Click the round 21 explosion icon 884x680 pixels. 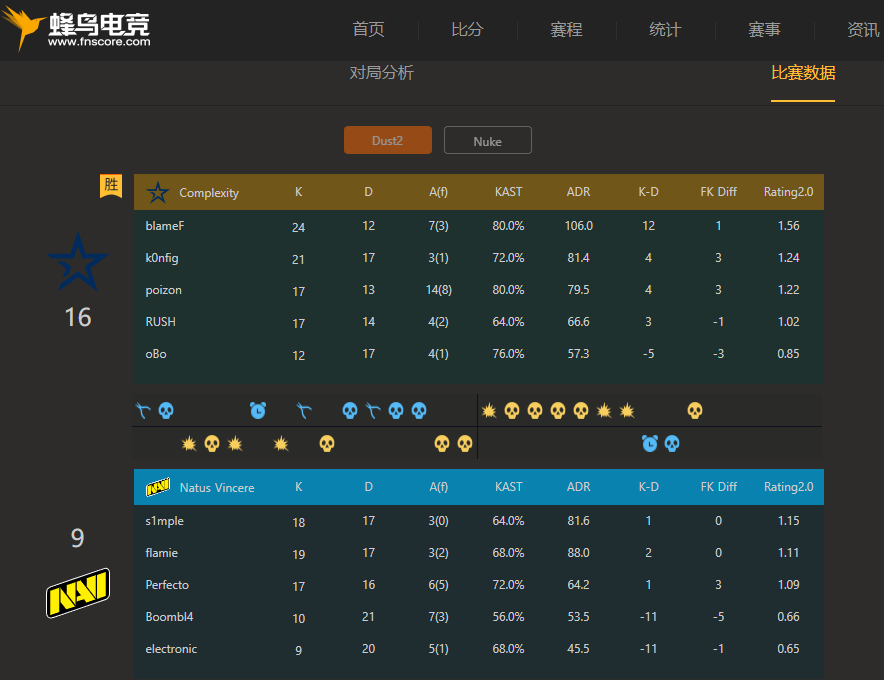(604, 410)
